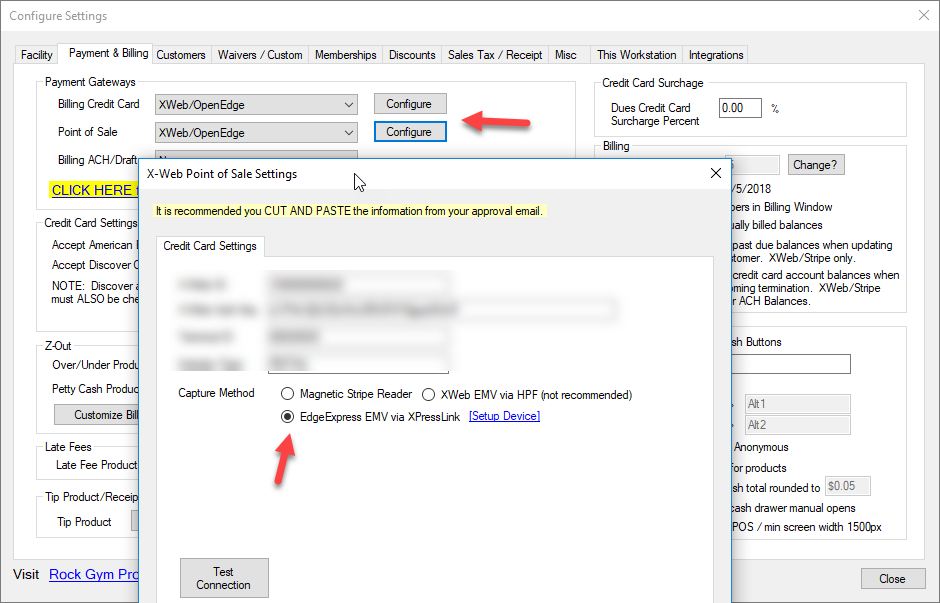This screenshot has height=603, width=940.
Task: Switch to the Facility tab
Action: point(37,55)
